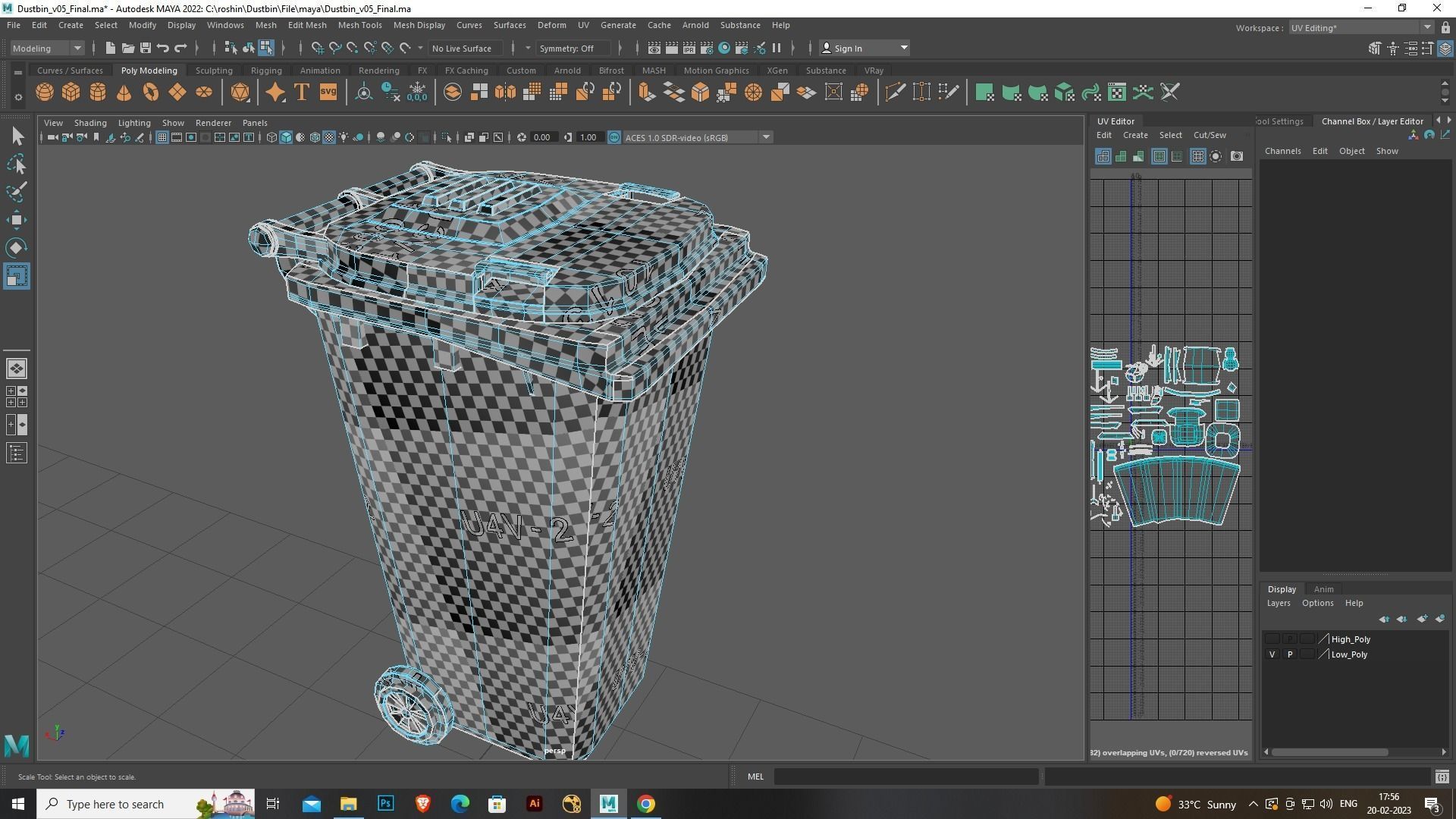This screenshot has width=1456, height=819.
Task: Open the Modeling menu set dropdown
Action: (47, 48)
